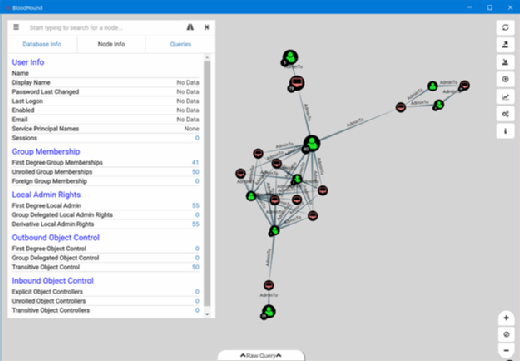Click the panel scrollbar down arrow
The height and width of the screenshot is (361, 520).
click(207, 314)
